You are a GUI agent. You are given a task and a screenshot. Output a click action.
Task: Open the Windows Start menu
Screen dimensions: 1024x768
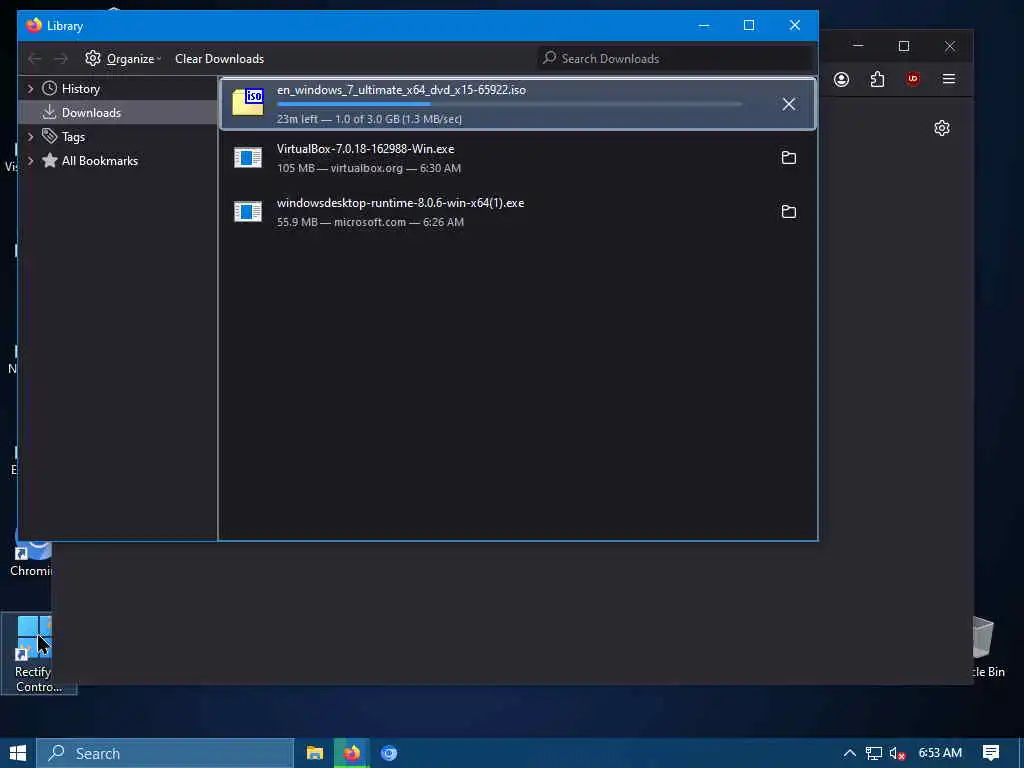pyautogui.click(x=18, y=753)
